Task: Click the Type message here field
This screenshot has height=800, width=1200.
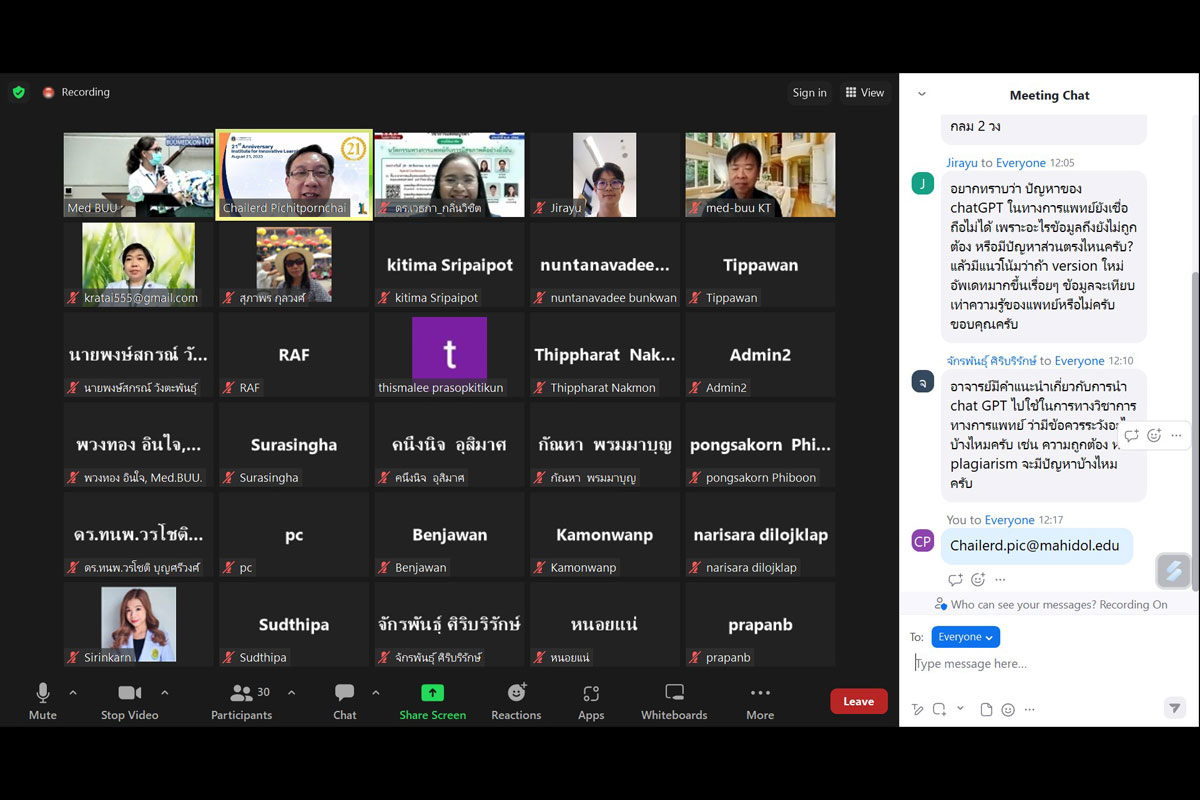Action: (x=1040, y=664)
